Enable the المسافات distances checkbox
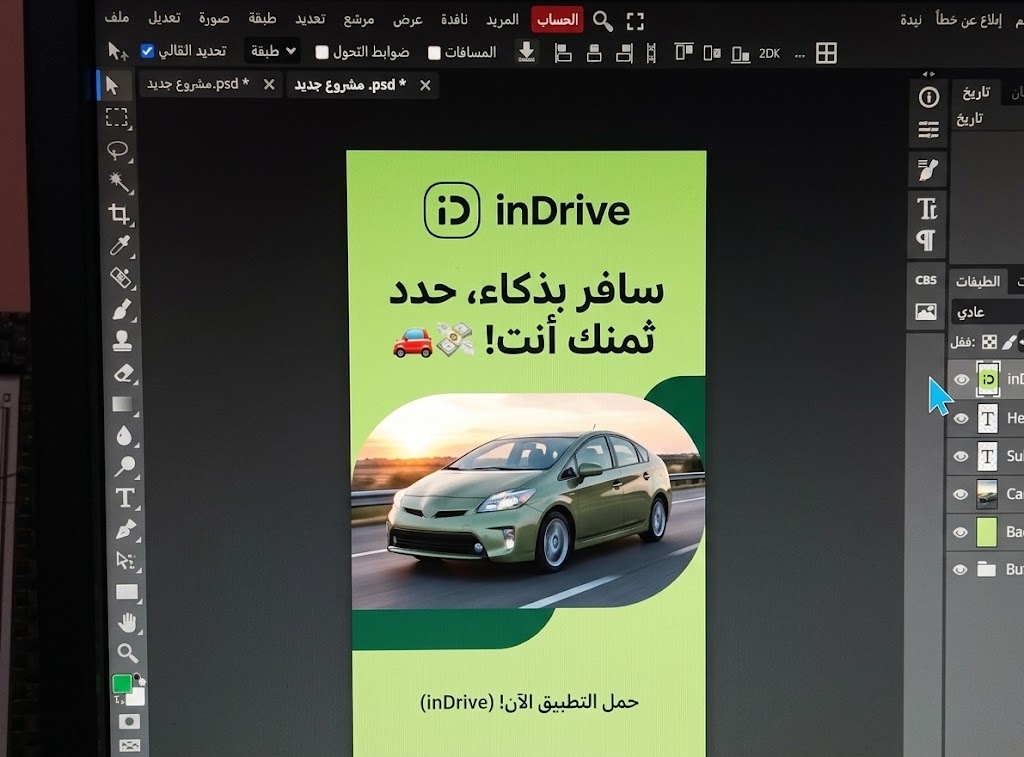Image resolution: width=1024 pixels, height=757 pixels. point(434,52)
